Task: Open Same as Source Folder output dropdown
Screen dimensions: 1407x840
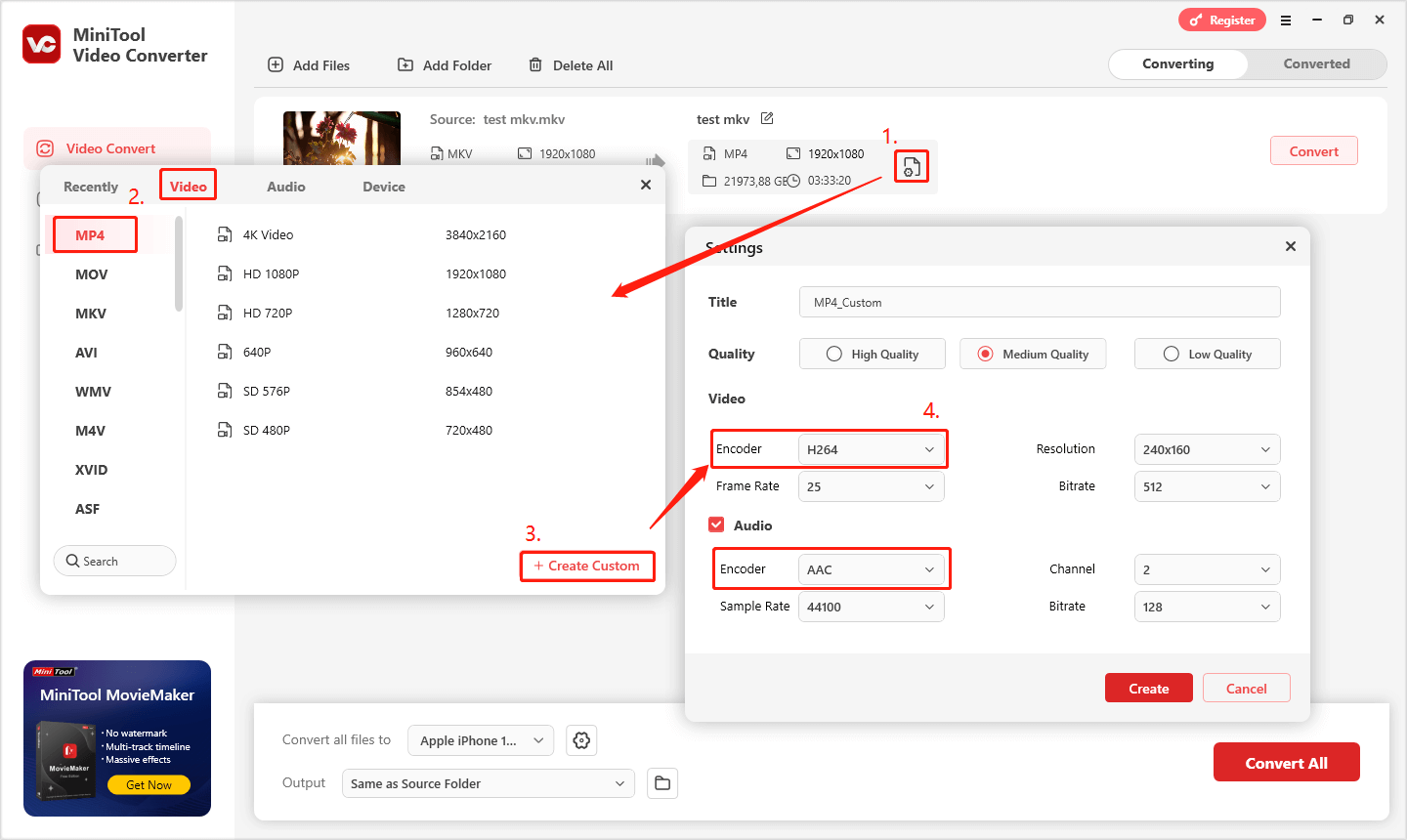Action: pos(488,783)
